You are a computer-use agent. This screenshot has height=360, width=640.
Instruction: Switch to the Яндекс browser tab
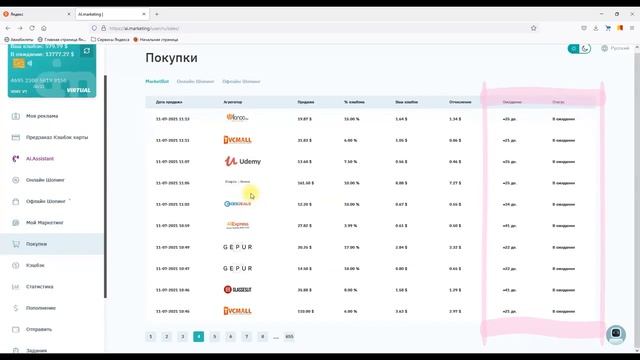coord(37,14)
